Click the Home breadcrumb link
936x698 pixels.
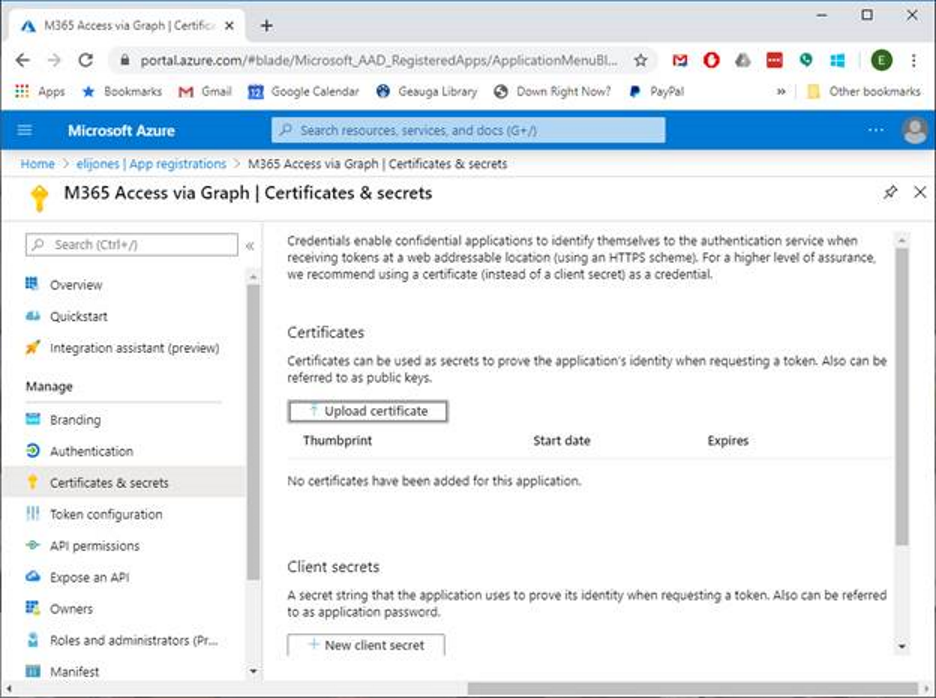[x=38, y=164]
